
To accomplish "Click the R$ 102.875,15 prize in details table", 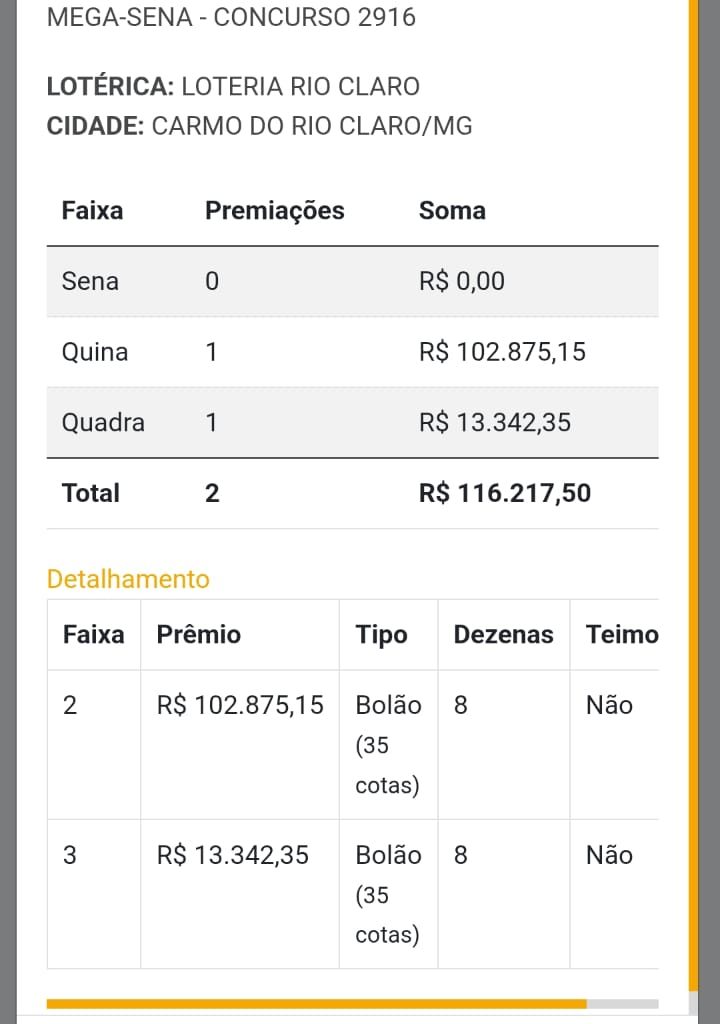I will pos(240,705).
